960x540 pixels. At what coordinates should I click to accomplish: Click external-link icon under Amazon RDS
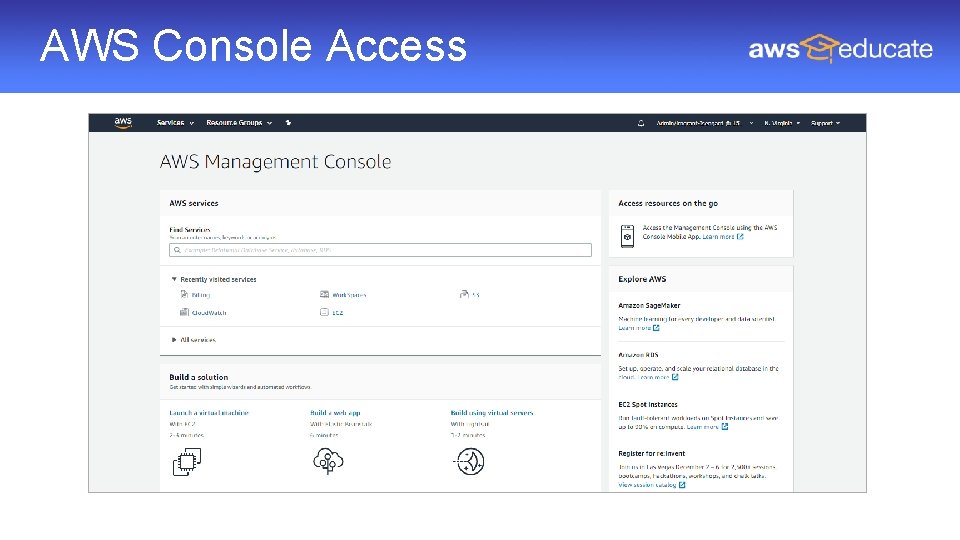[x=675, y=377]
